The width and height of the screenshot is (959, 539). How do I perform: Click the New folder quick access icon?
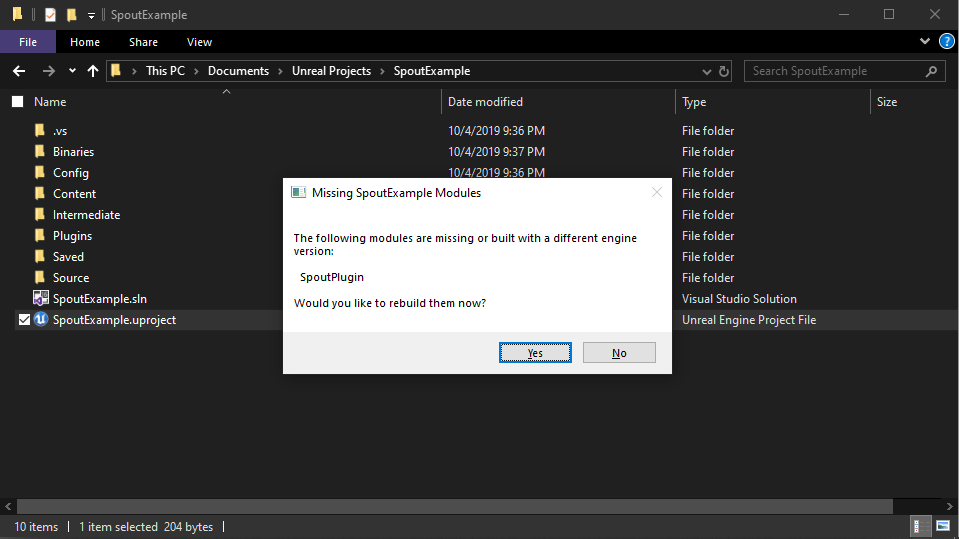pos(72,14)
